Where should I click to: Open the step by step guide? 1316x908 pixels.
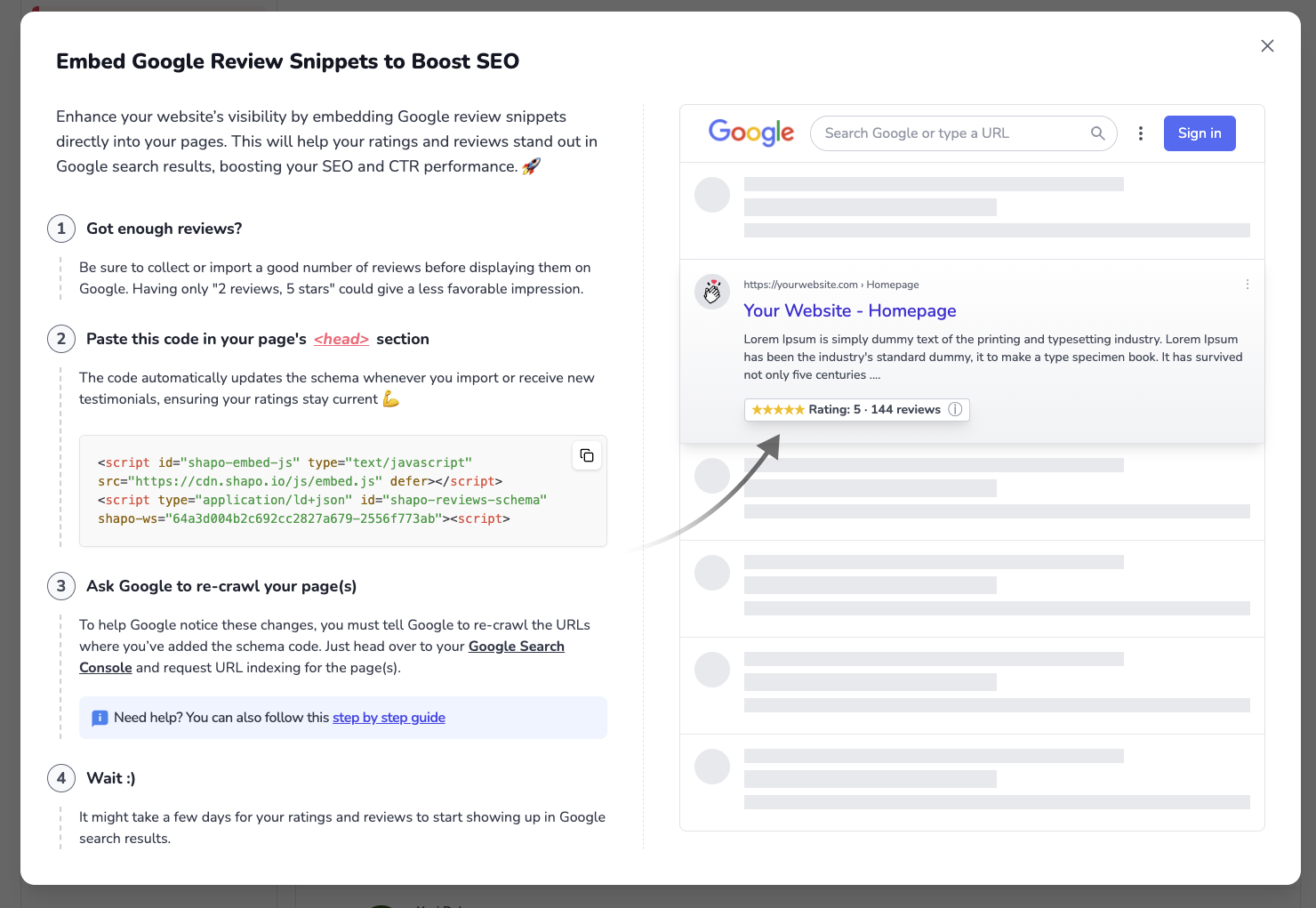[x=389, y=718]
